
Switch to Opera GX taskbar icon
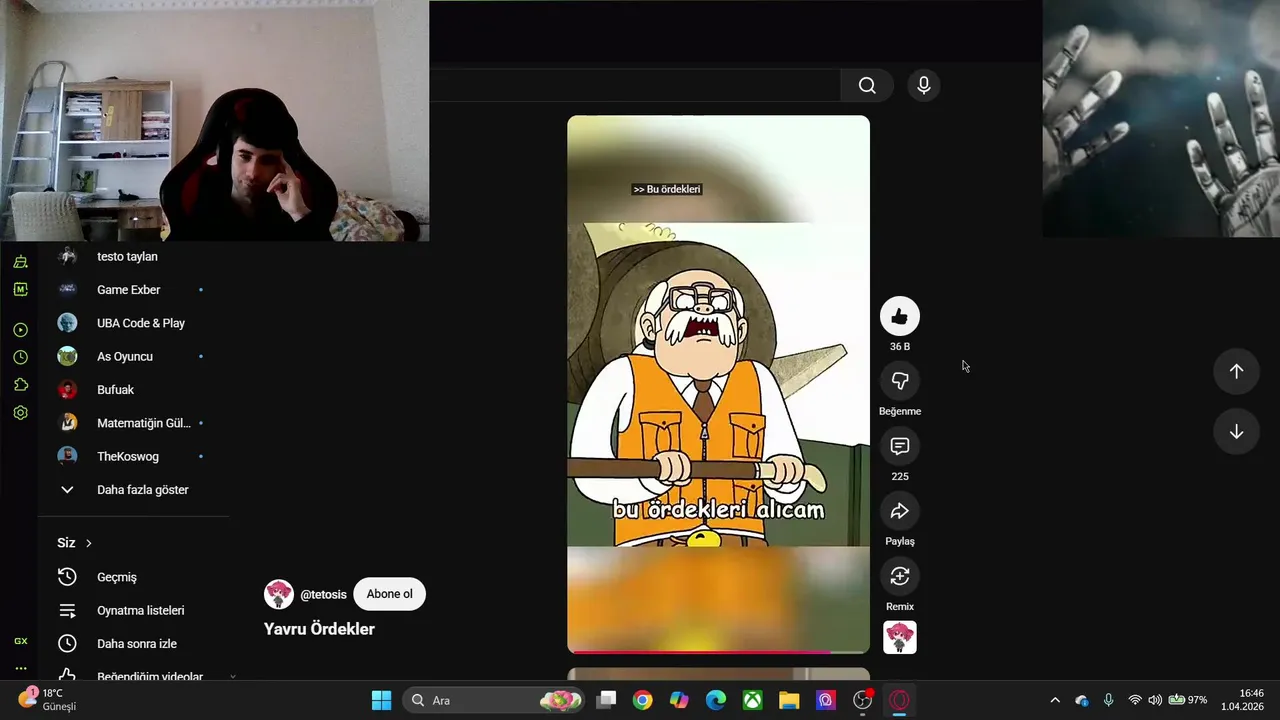pos(899,700)
